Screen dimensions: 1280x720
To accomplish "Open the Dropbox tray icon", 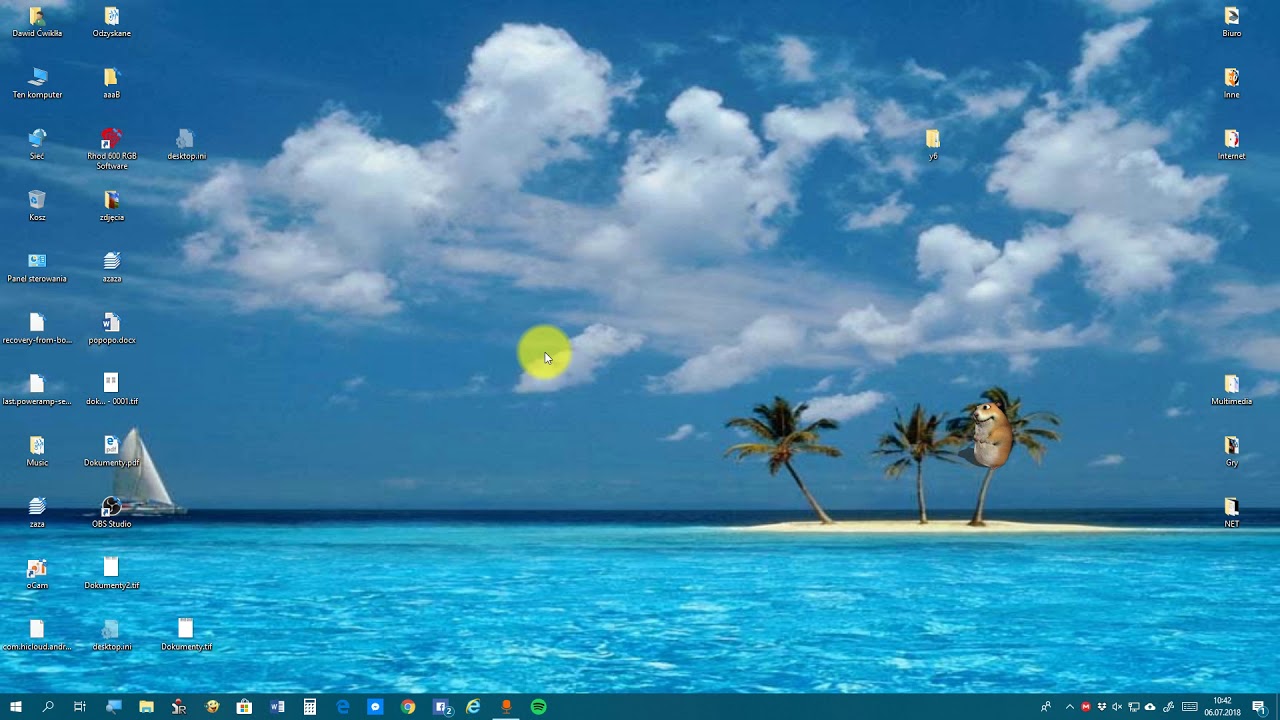I will 1102,707.
